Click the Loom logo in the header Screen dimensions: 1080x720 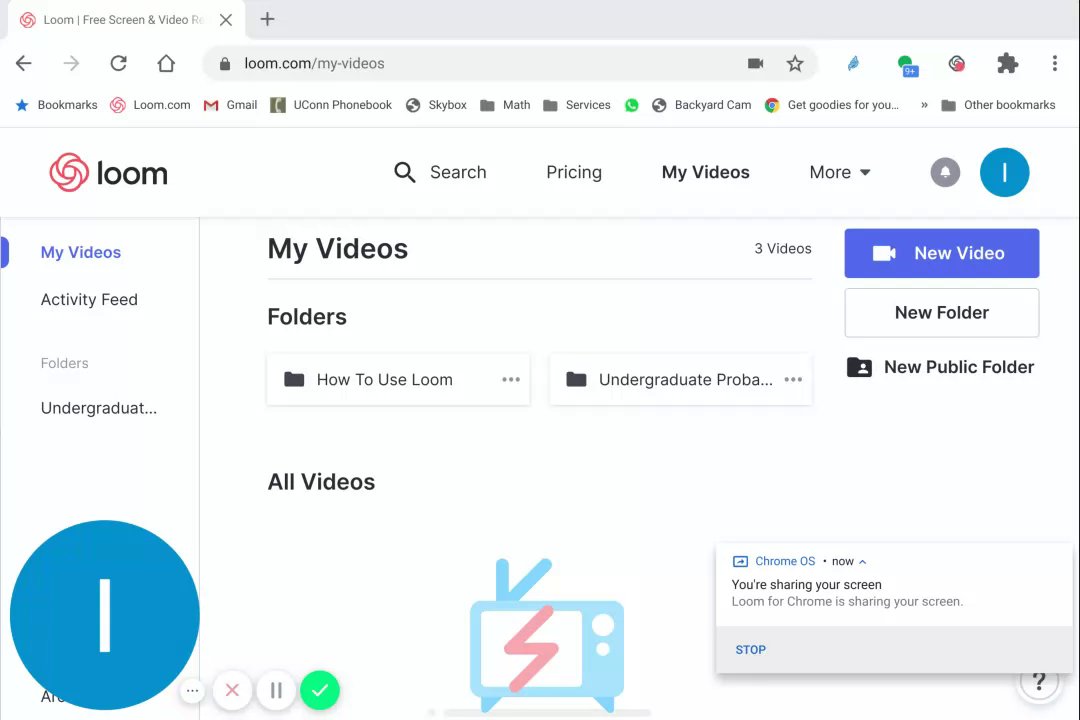[108, 172]
